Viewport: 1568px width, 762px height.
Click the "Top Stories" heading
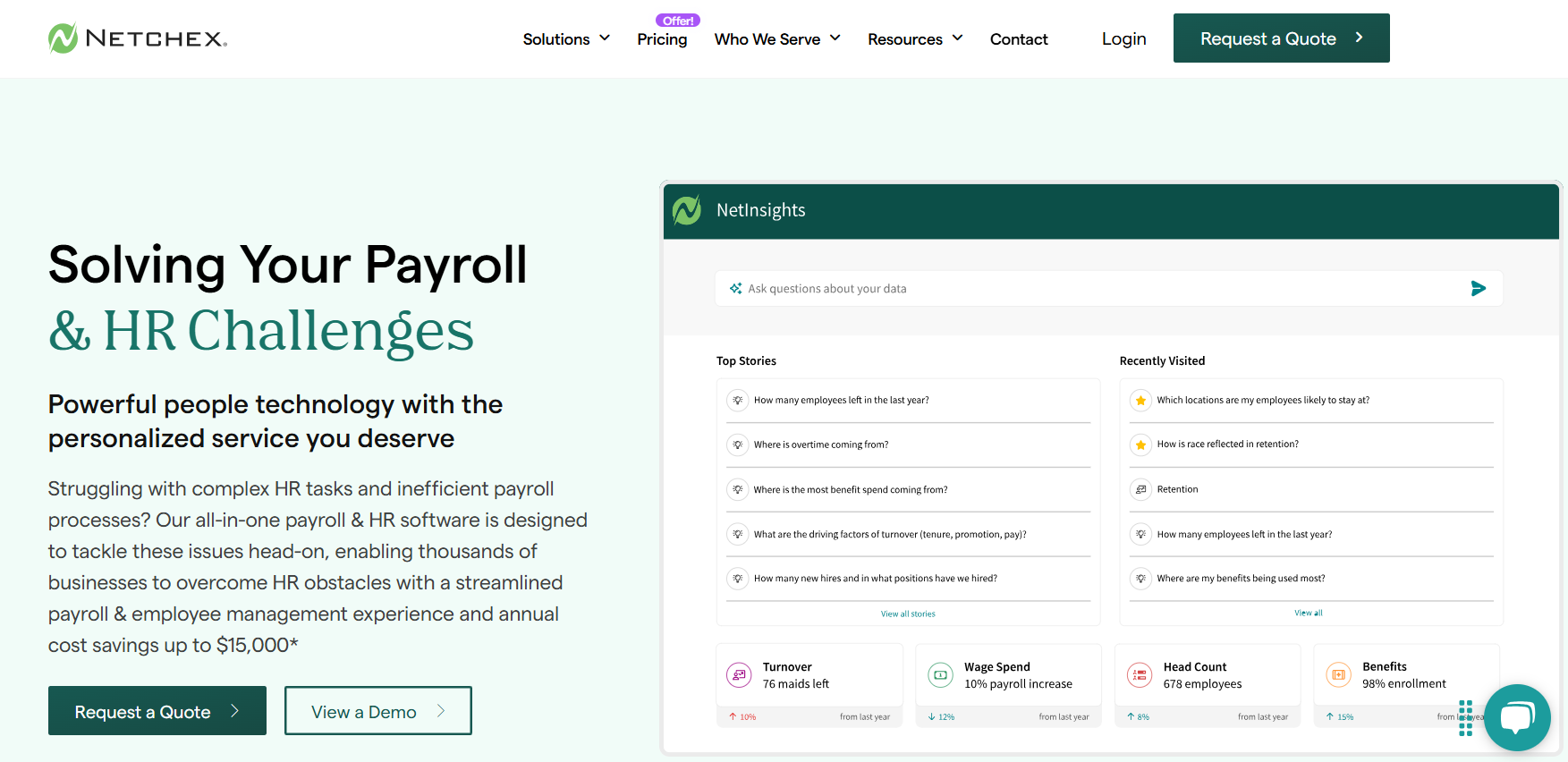[x=746, y=360]
